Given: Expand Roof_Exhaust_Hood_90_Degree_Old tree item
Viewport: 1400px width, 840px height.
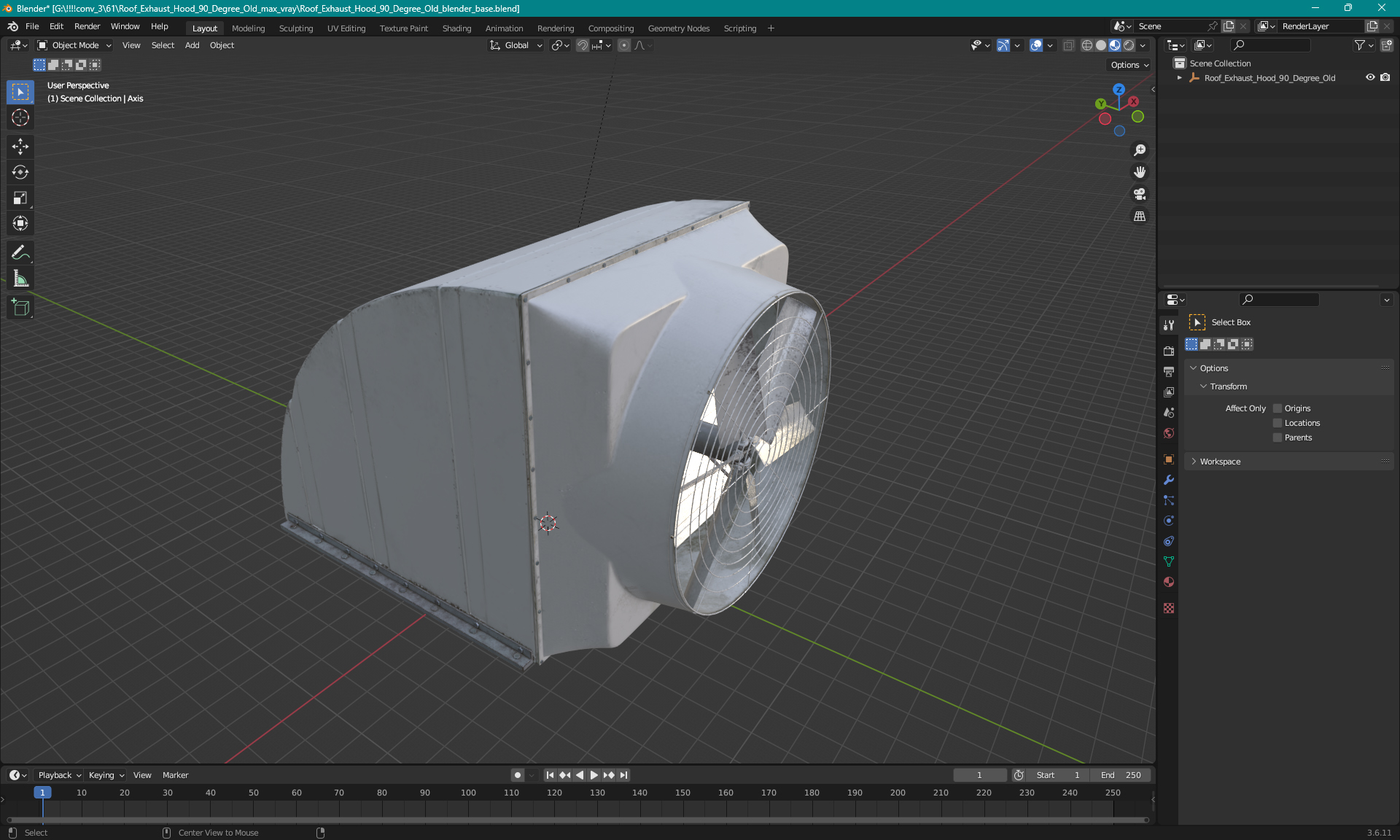Looking at the screenshot, I should click(1180, 77).
